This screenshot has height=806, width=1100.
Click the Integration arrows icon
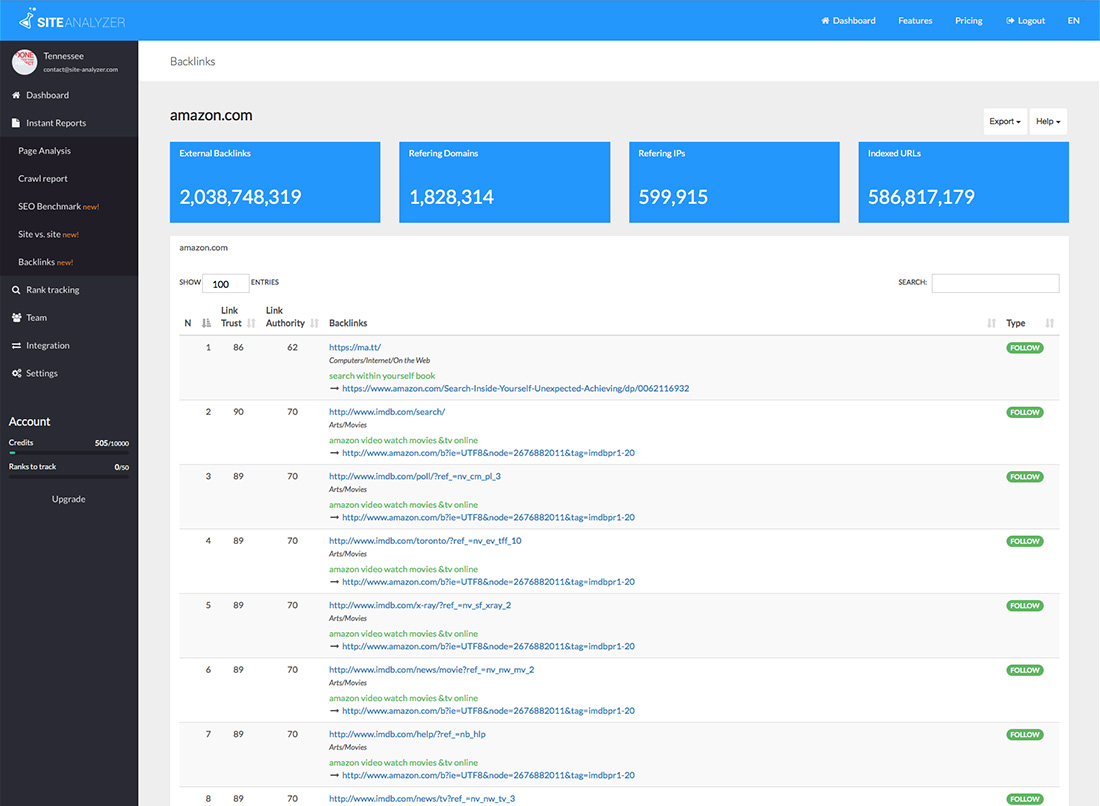pos(16,345)
